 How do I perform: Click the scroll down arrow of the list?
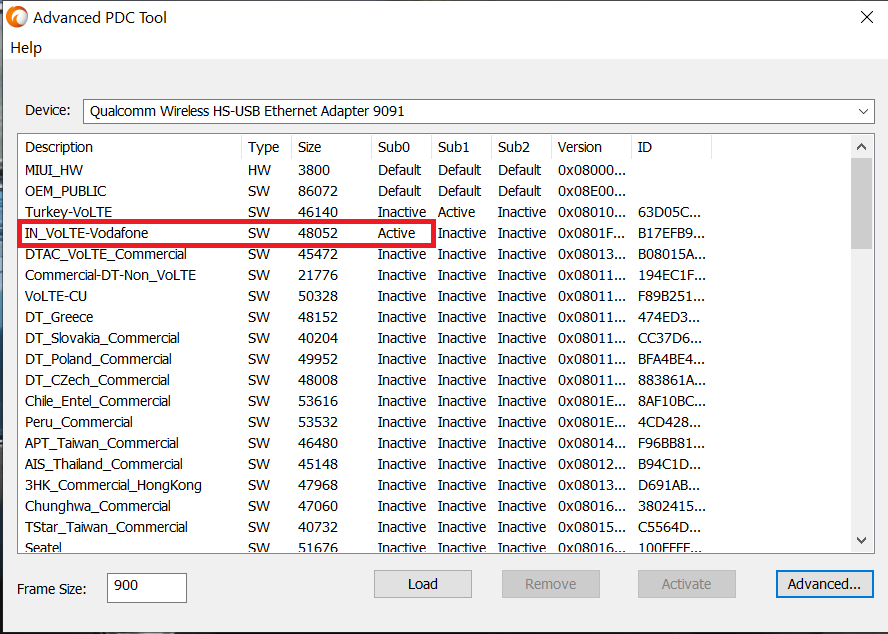[x=861, y=540]
